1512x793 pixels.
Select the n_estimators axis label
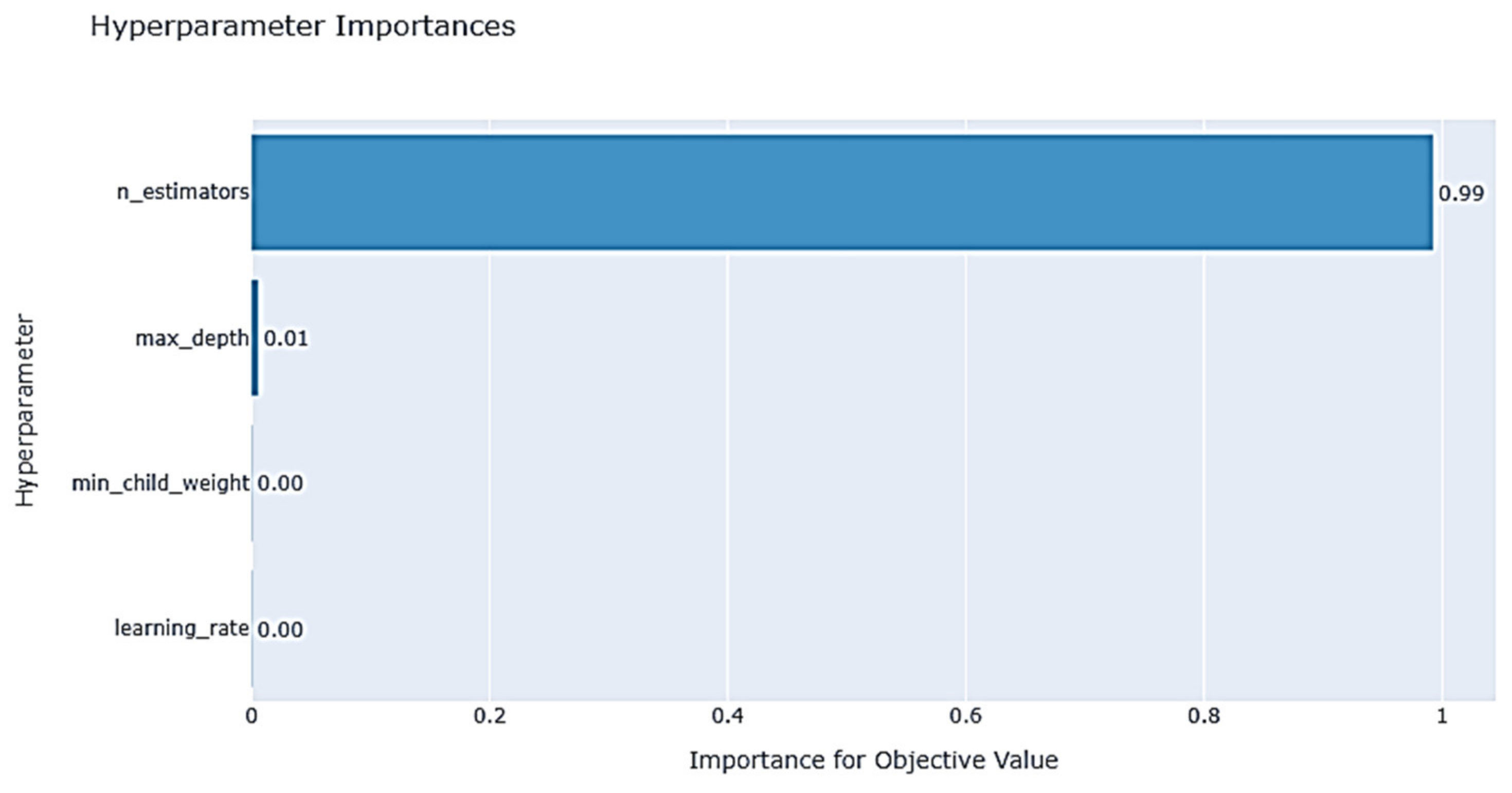tap(183, 192)
